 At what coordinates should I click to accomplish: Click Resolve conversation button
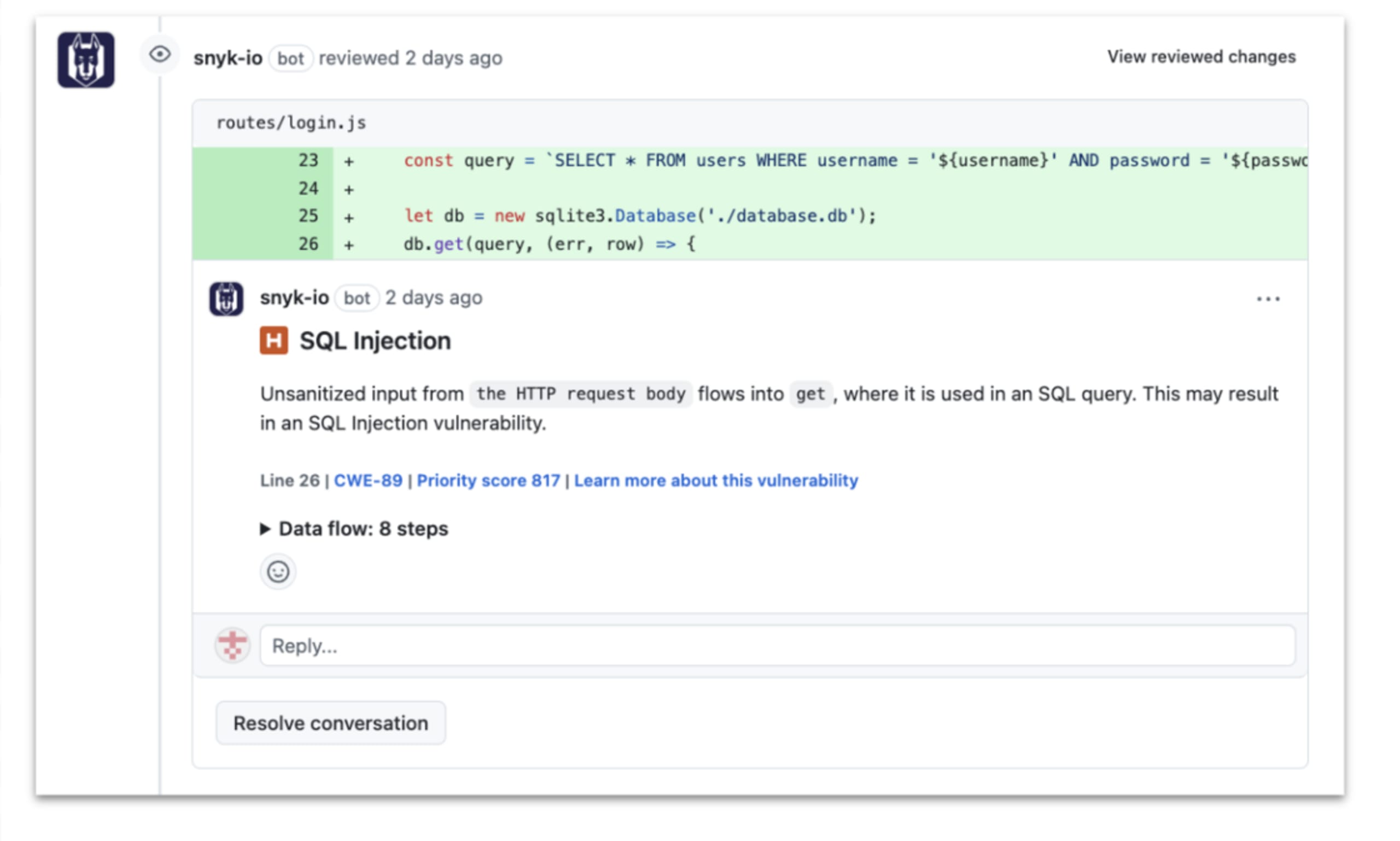click(330, 723)
